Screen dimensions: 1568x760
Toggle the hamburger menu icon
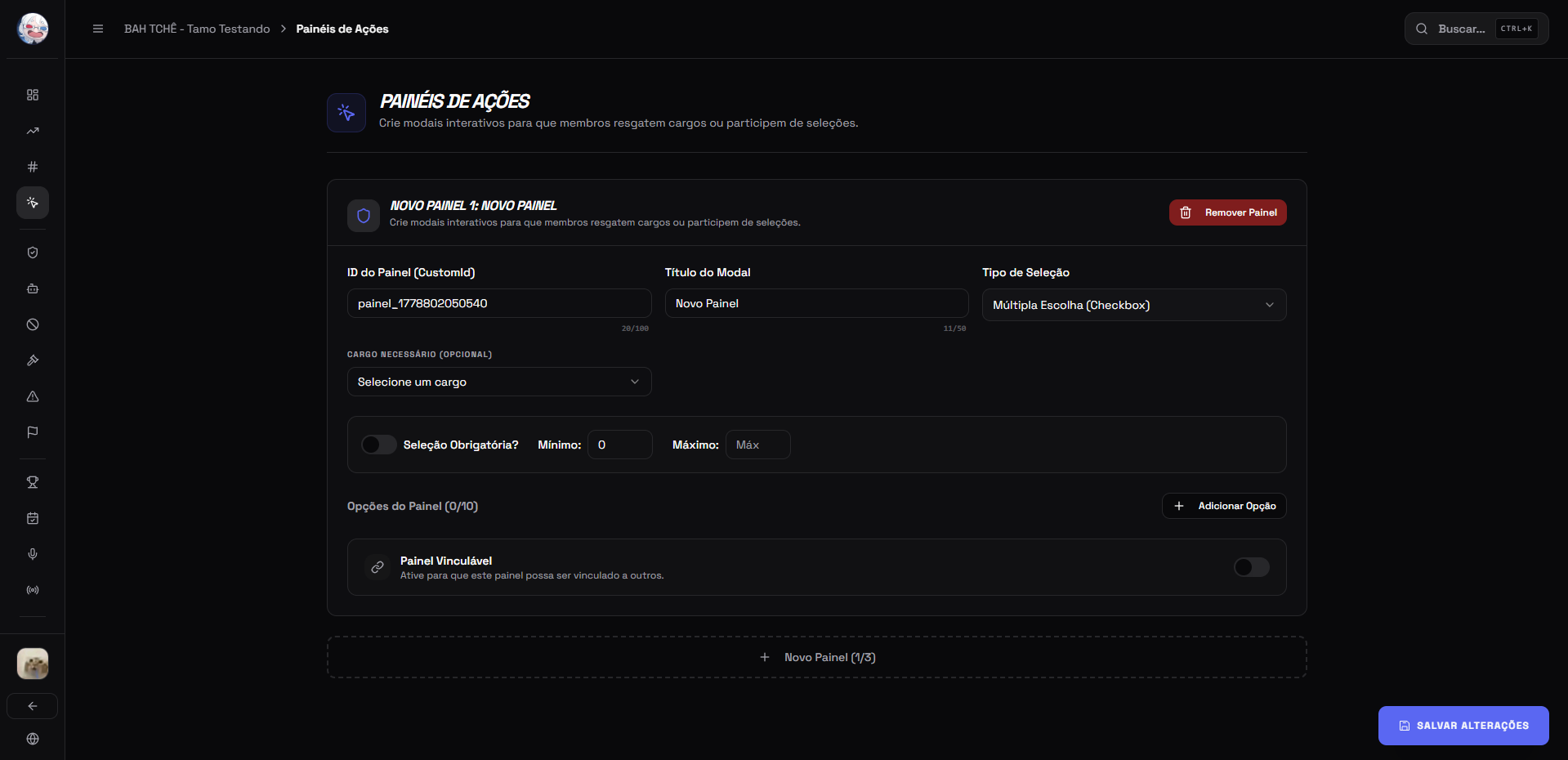(98, 29)
